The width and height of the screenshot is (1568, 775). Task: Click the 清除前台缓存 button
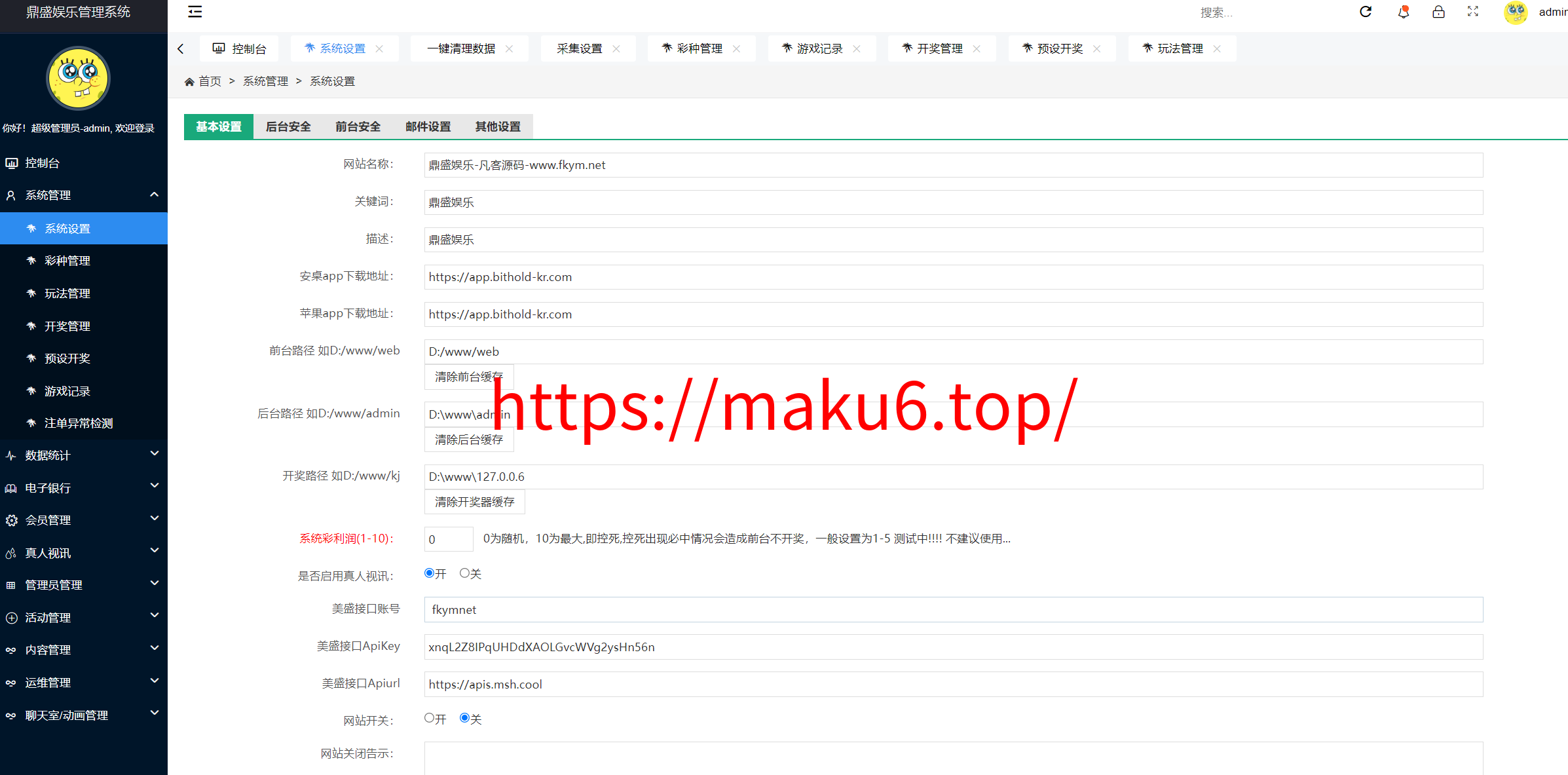click(469, 377)
